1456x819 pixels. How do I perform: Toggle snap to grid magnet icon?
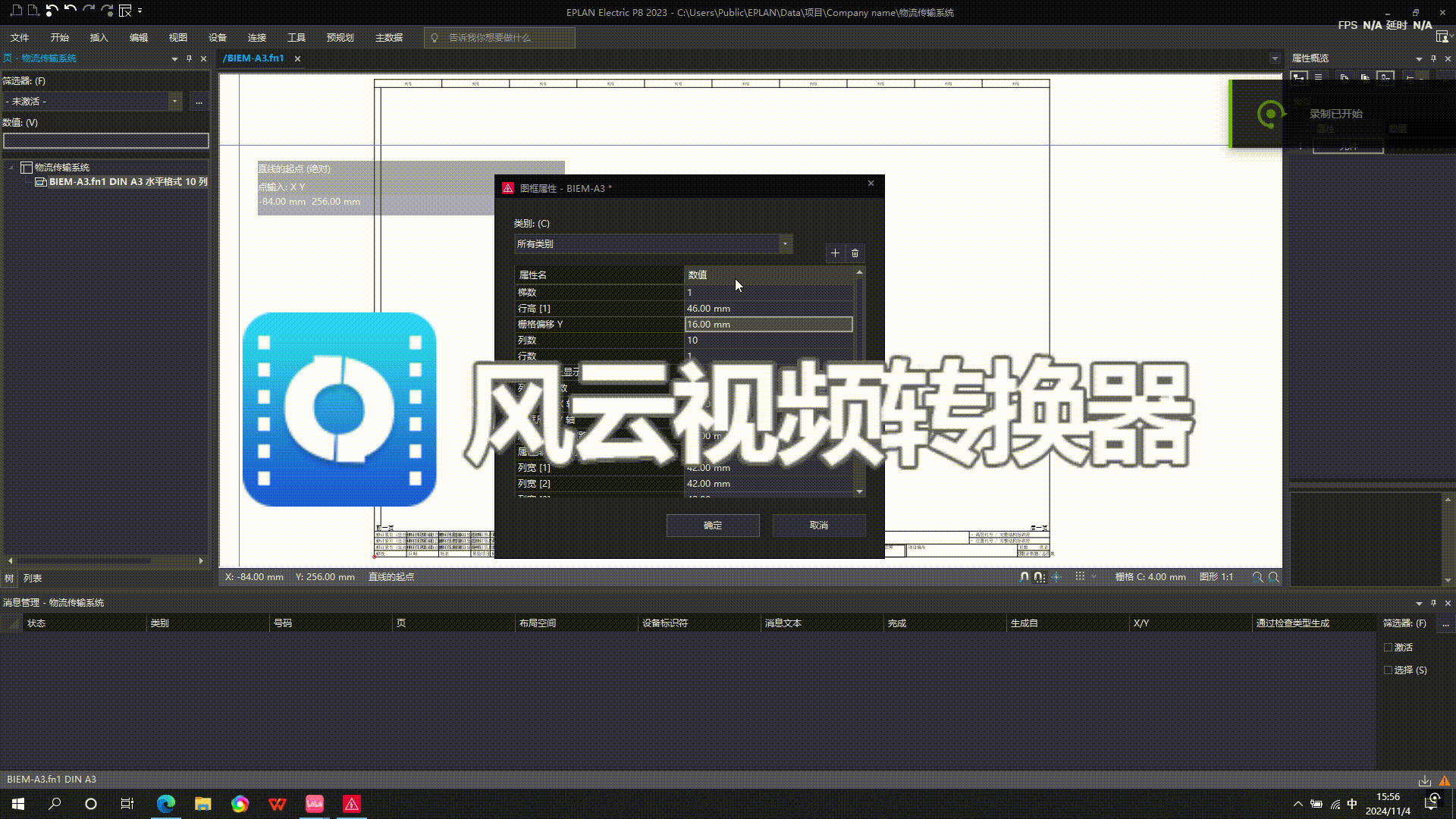tap(1040, 577)
